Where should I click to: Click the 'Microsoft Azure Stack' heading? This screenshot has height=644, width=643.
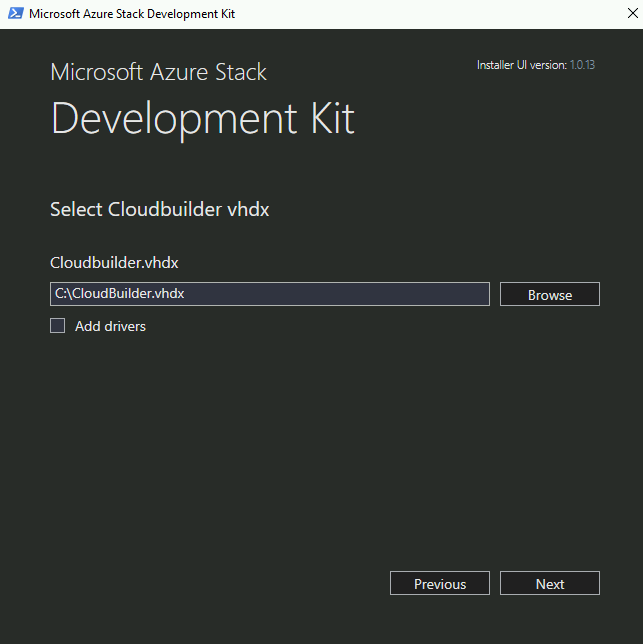tap(158, 72)
